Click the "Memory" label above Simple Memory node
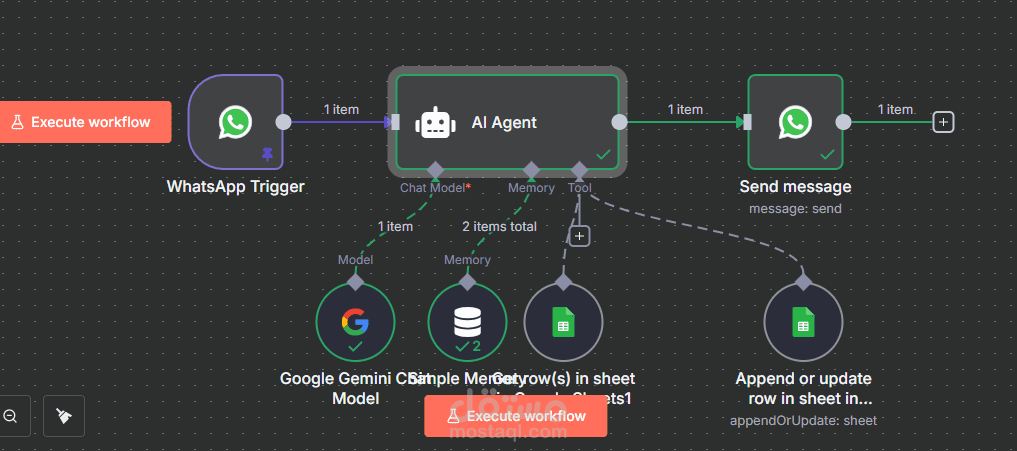The width and height of the screenshot is (1017, 451). pos(467,260)
